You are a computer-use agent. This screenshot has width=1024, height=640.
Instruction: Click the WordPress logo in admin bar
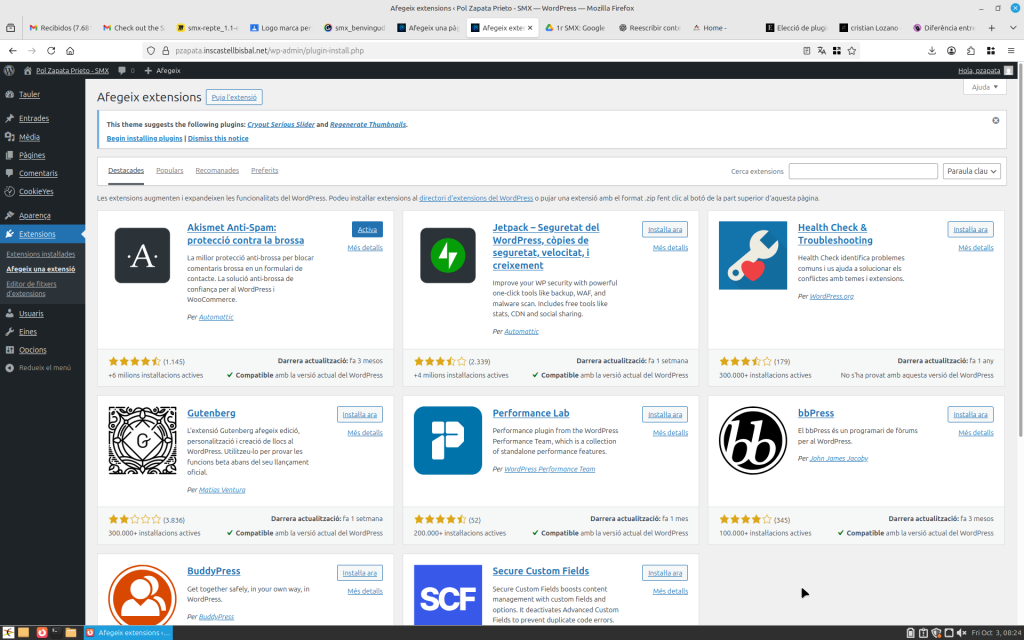9,71
